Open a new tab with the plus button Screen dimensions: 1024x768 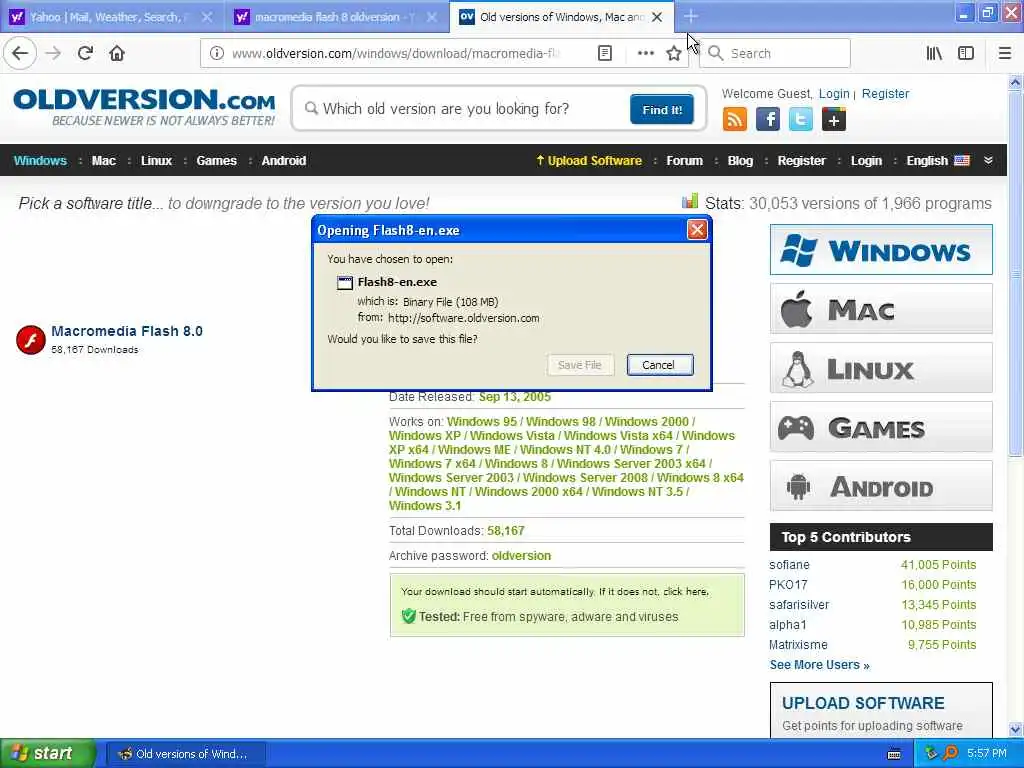[x=691, y=17]
